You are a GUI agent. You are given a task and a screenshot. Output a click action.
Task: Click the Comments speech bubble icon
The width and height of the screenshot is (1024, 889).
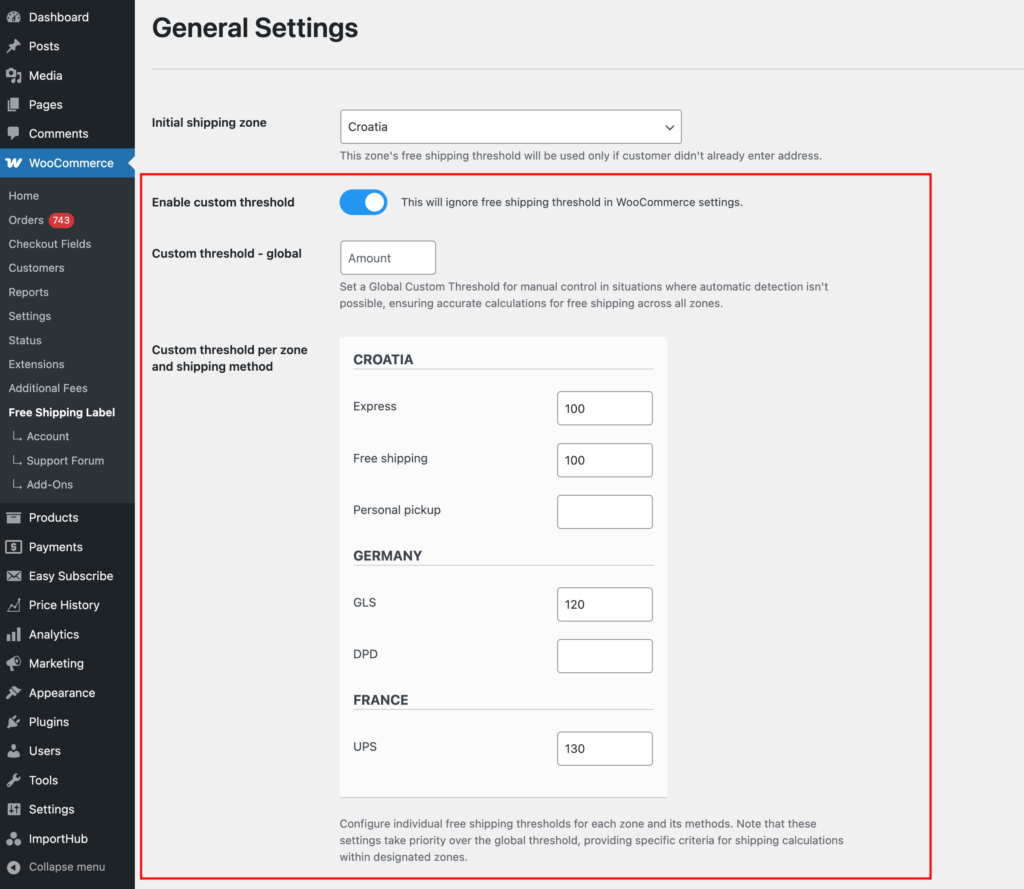click(14, 134)
